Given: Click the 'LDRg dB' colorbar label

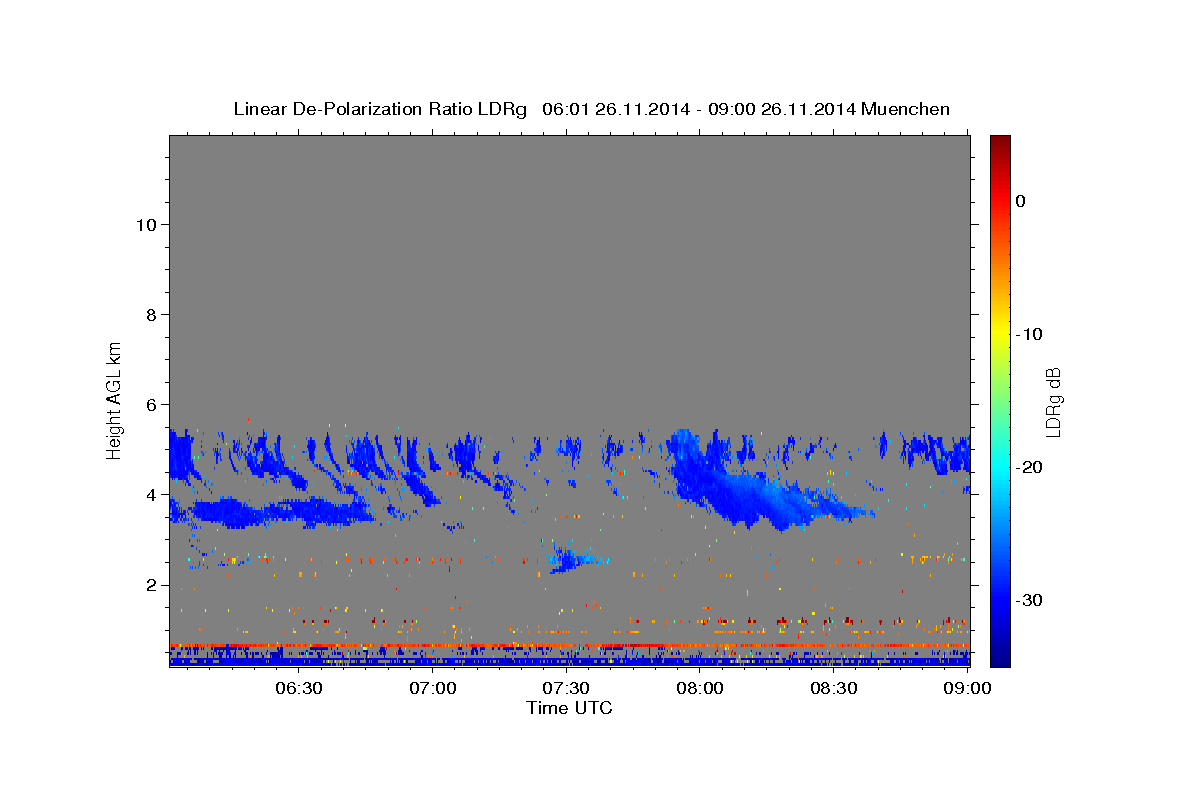Looking at the screenshot, I should (x=1053, y=402).
